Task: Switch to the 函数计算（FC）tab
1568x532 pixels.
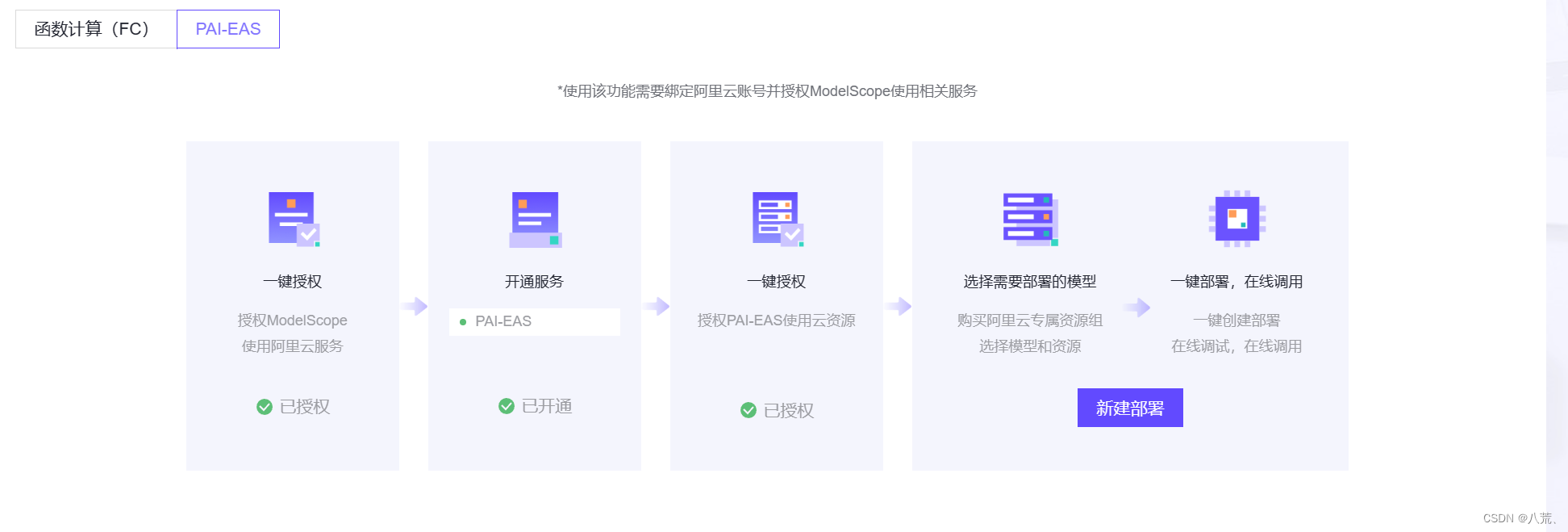Action: (96, 29)
